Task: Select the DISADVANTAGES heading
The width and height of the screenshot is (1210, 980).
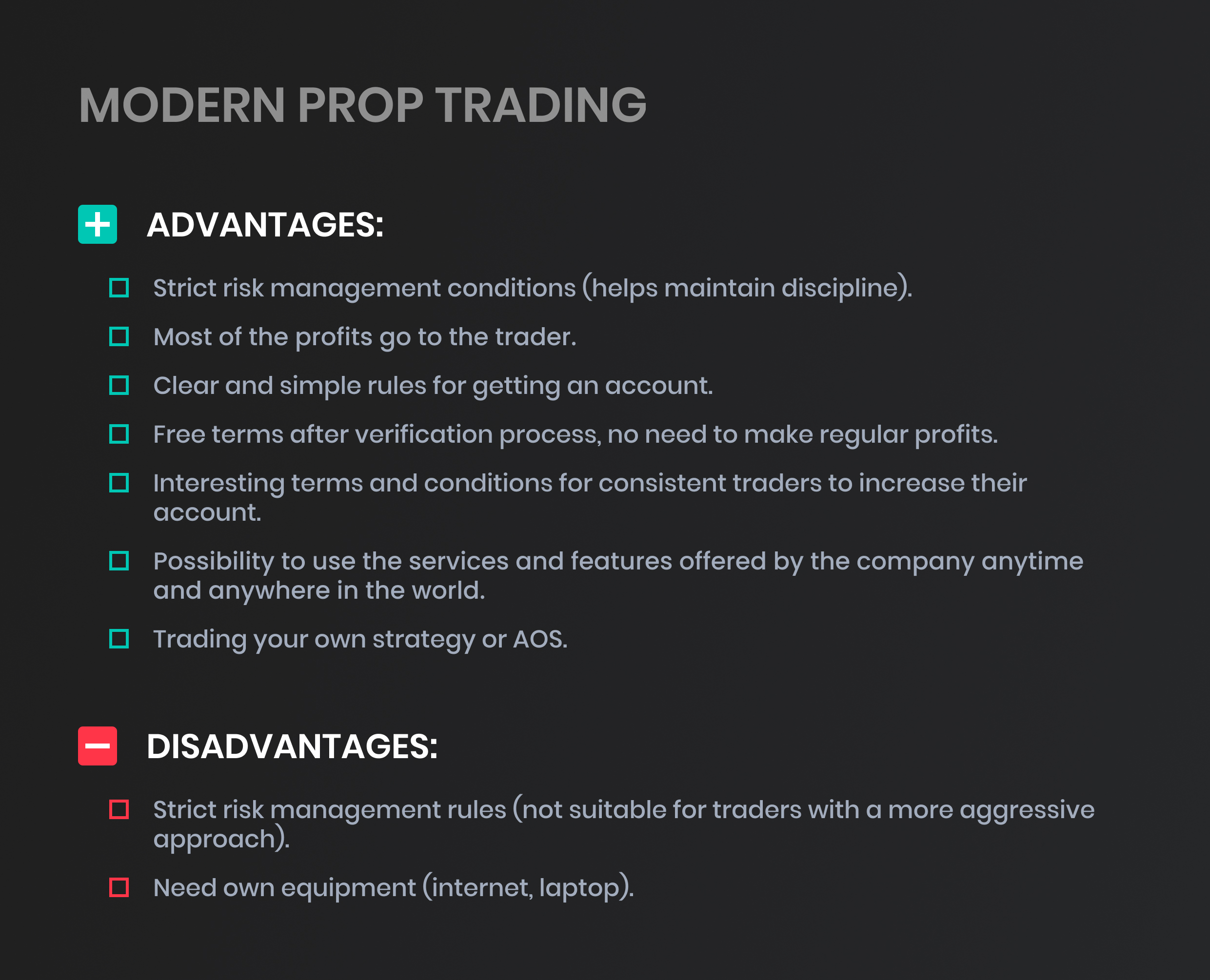Action: pos(292,746)
